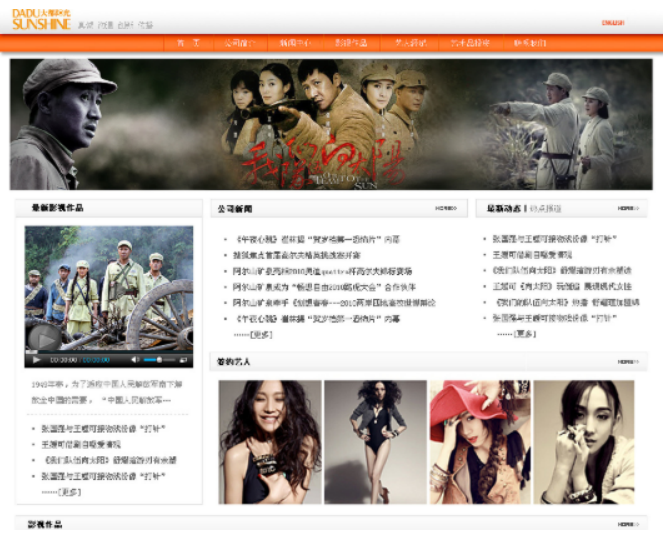
Task: Open last 午夜心跳 item in 公司新闻
Action: coord(318,319)
